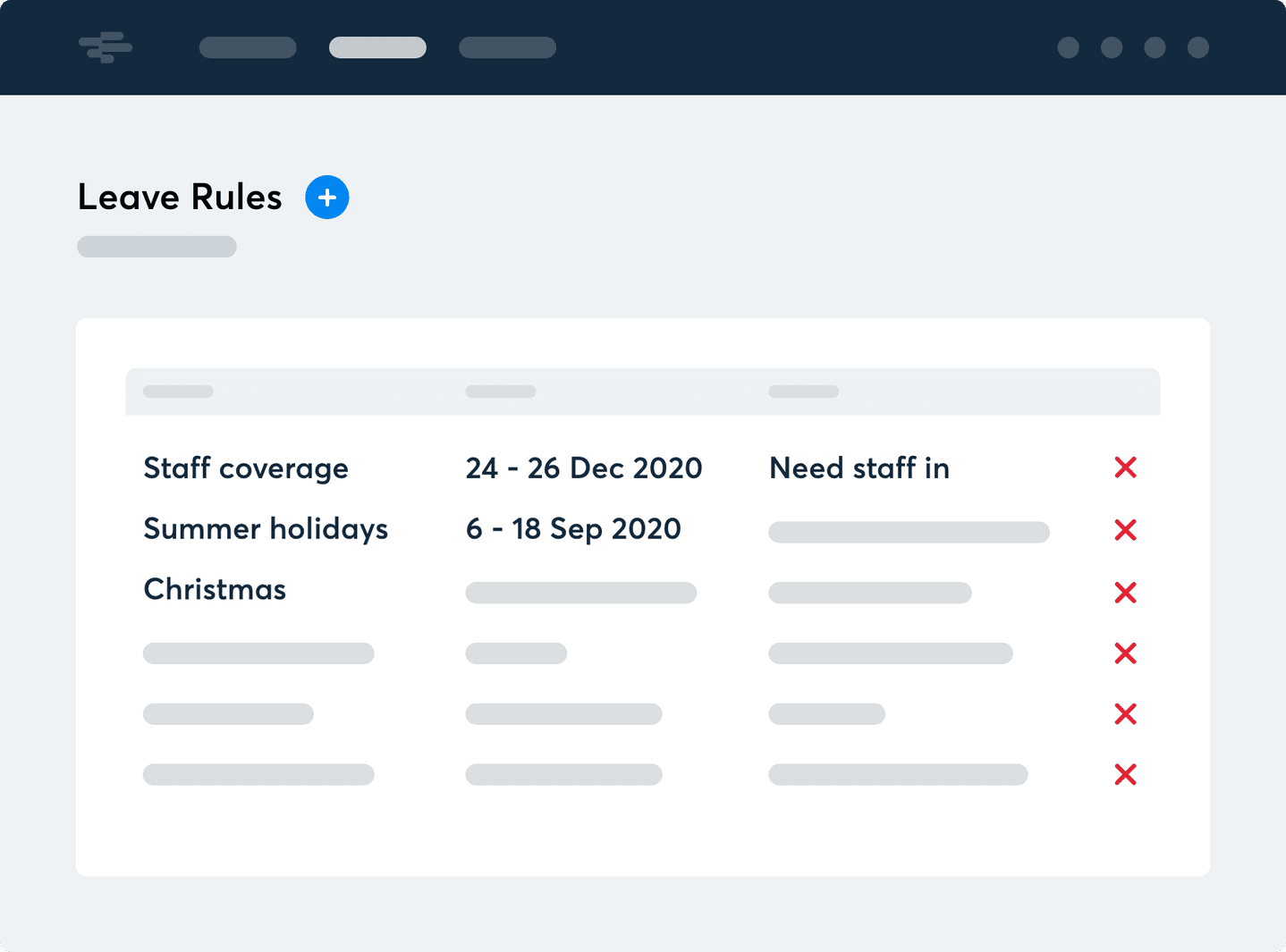
Task: Select the highlighted middle navigation tab
Action: click(377, 47)
